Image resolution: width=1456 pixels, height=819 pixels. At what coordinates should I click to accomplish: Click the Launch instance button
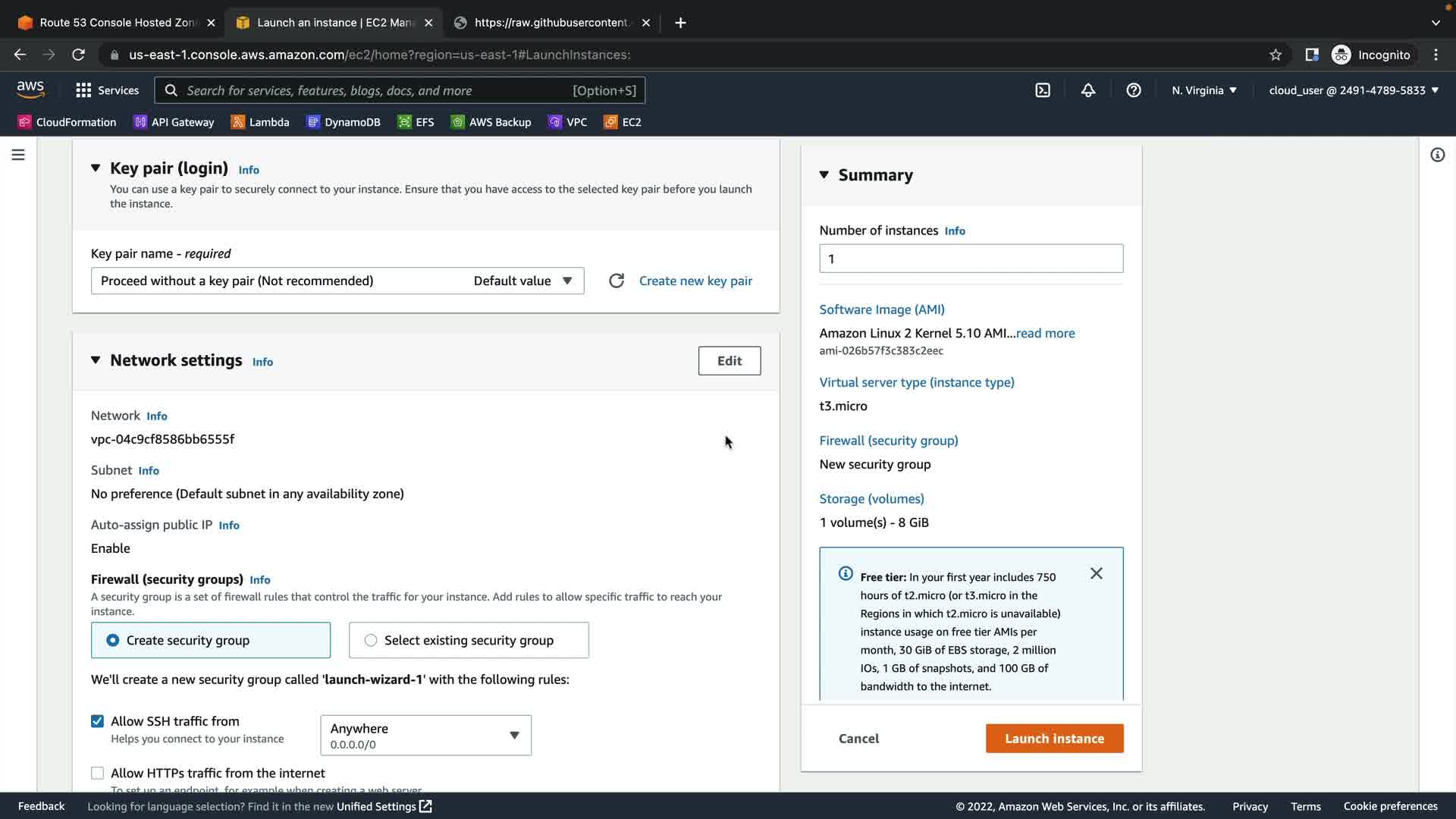[x=1054, y=738]
